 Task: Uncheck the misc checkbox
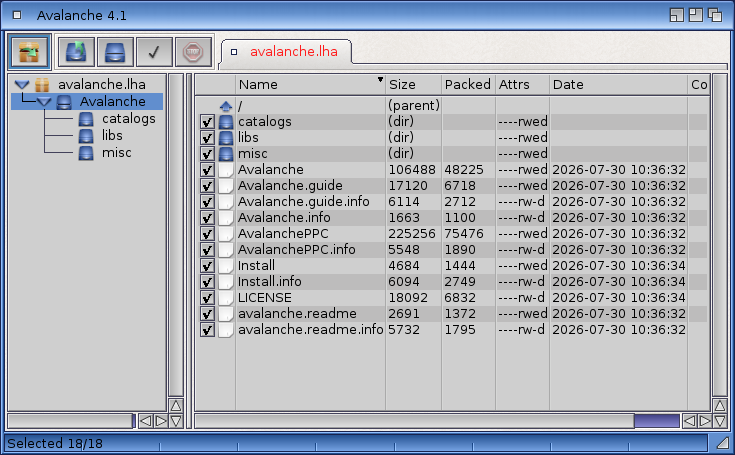tap(207, 154)
